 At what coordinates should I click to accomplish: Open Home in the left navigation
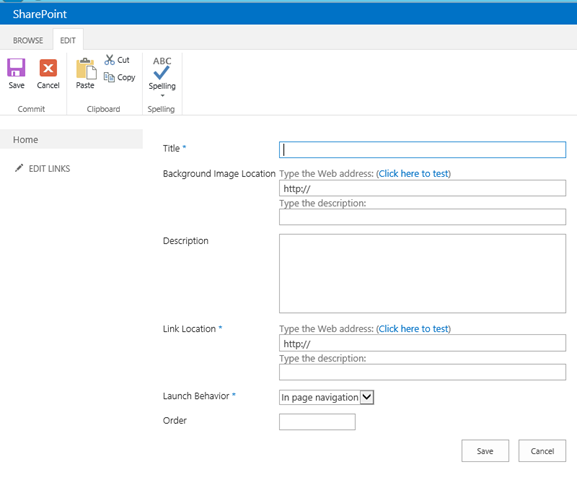tap(25, 140)
